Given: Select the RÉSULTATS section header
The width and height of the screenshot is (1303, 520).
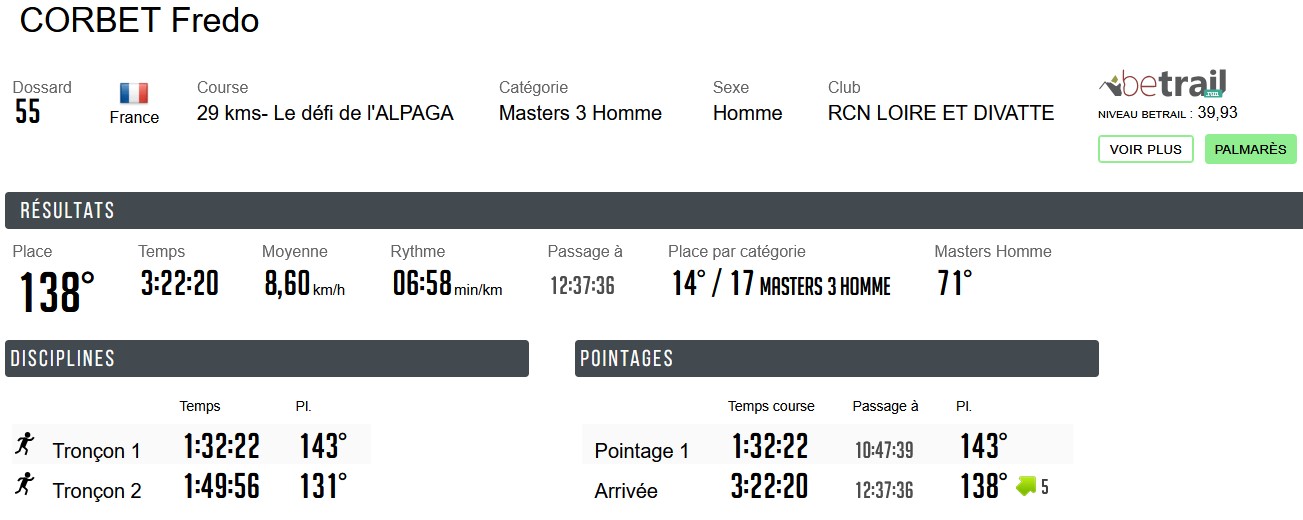Looking at the screenshot, I should point(652,211).
